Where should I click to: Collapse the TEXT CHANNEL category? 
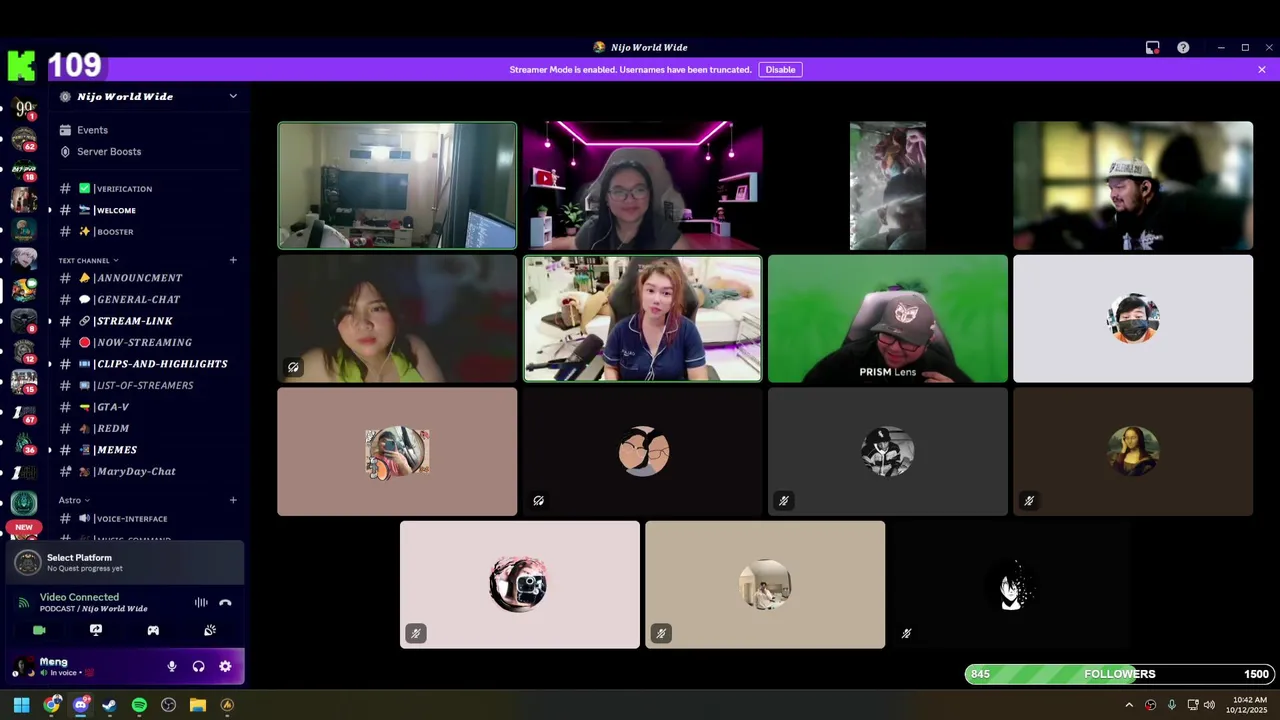pyautogui.click(x=88, y=260)
